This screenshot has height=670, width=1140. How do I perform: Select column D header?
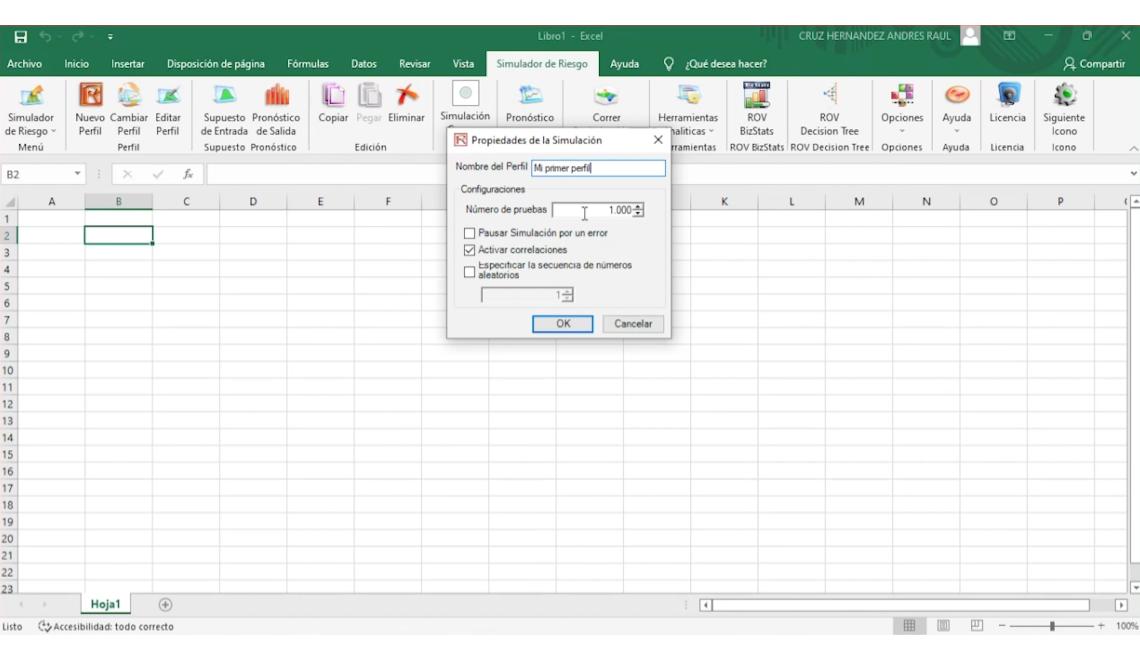coord(253,201)
